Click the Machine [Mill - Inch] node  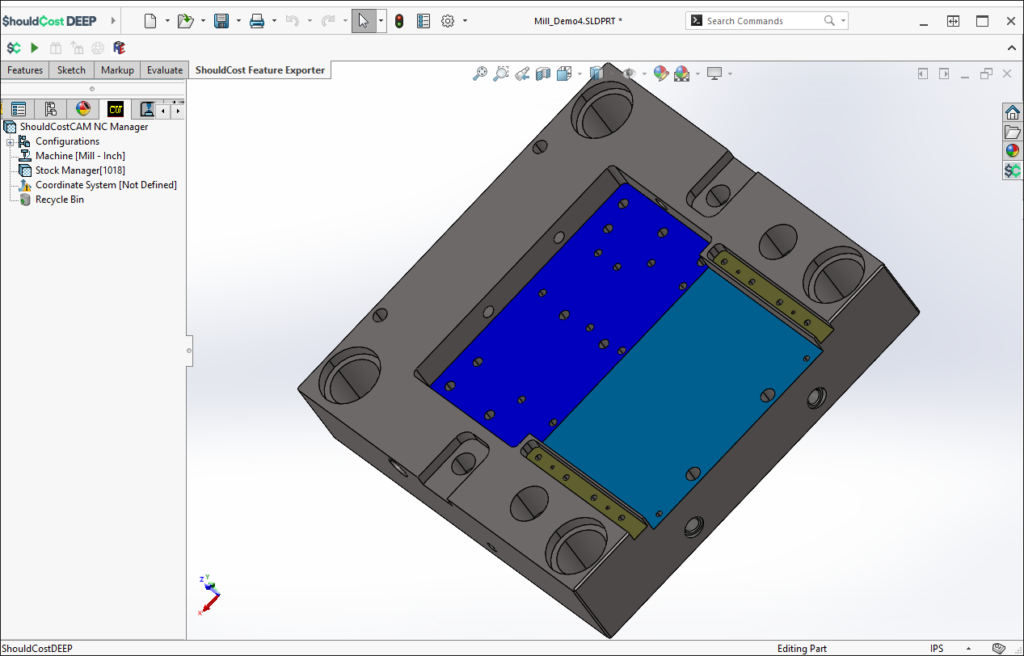pyautogui.click(x=80, y=155)
